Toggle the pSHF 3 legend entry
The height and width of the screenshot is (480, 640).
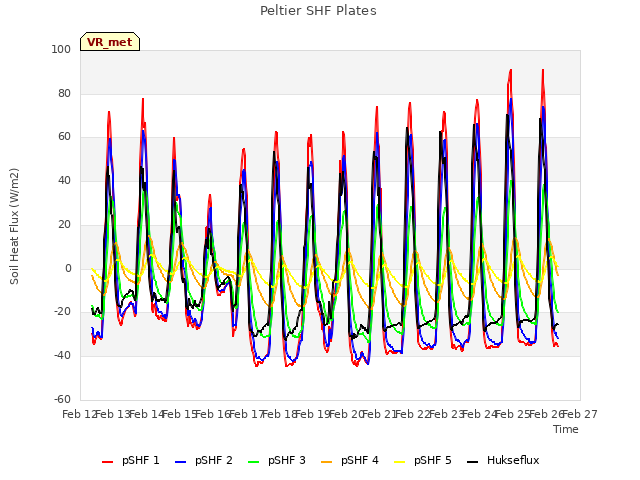(x=277, y=460)
